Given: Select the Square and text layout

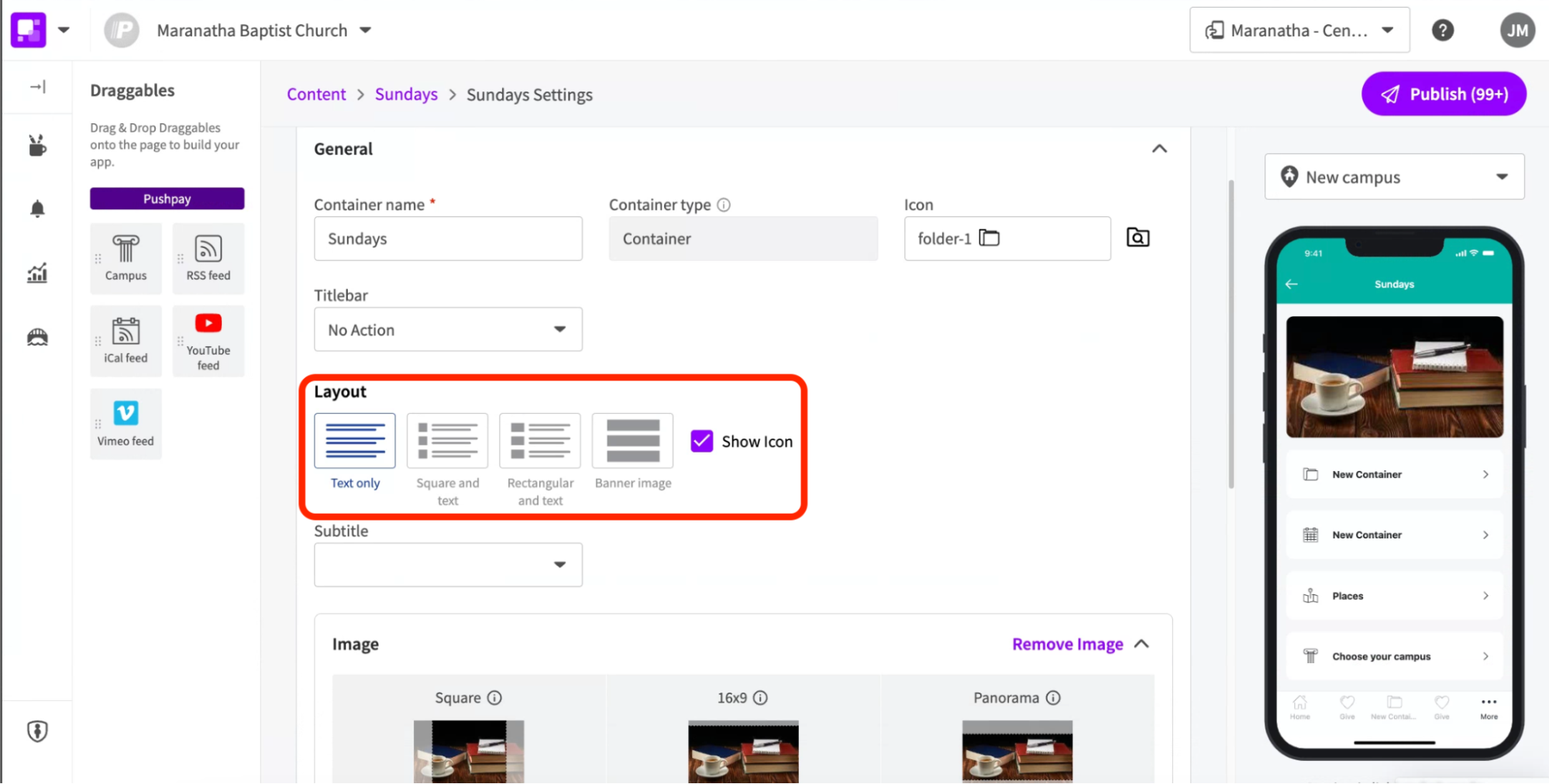Looking at the screenshot, I should pyautogui.click(x=447, y=440).
